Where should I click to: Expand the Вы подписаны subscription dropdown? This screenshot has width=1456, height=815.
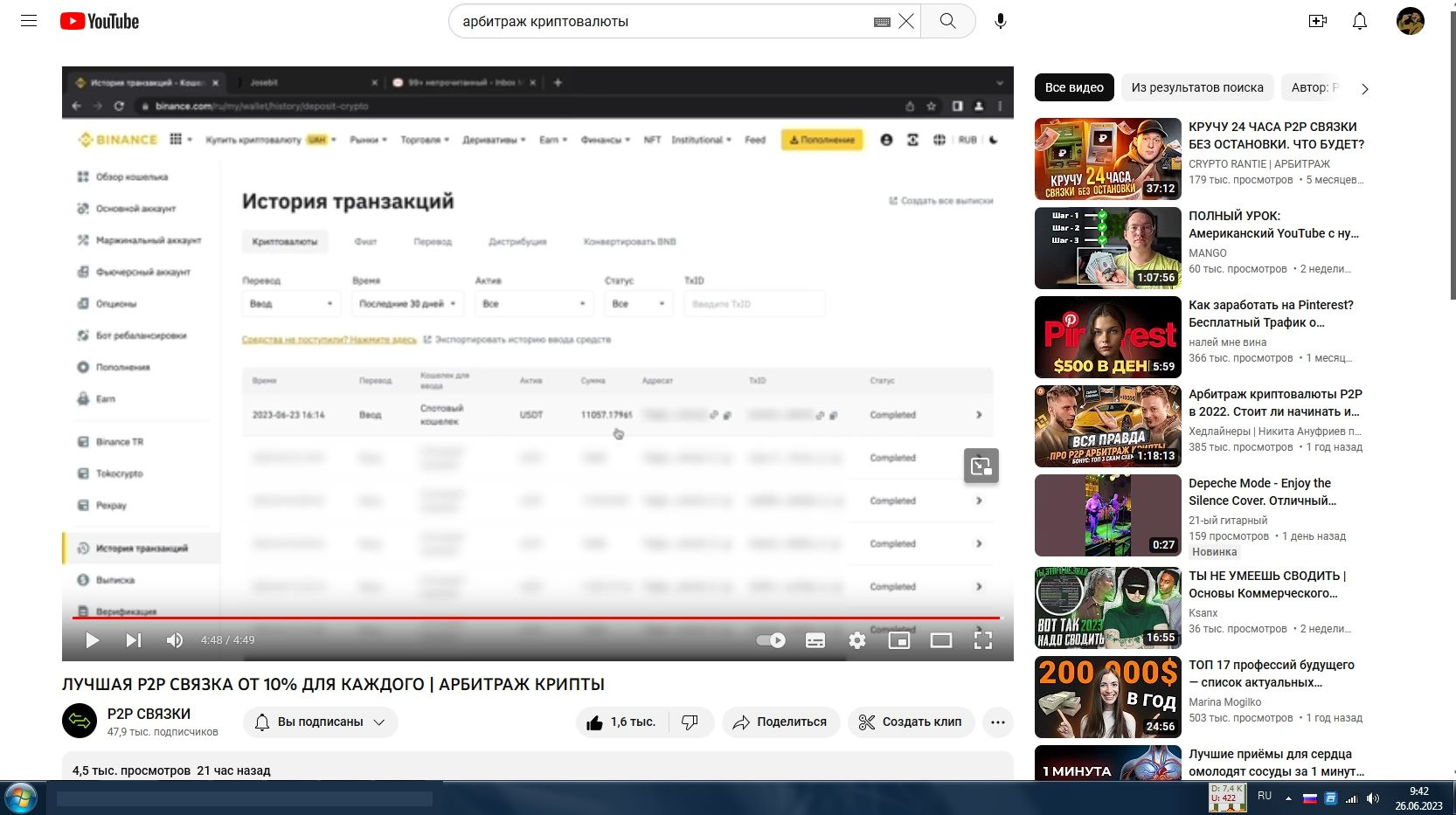(x=321, y=722)
